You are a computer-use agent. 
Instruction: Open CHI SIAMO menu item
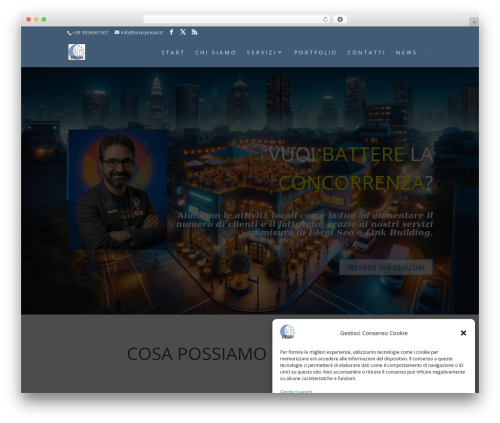(215, 52)
